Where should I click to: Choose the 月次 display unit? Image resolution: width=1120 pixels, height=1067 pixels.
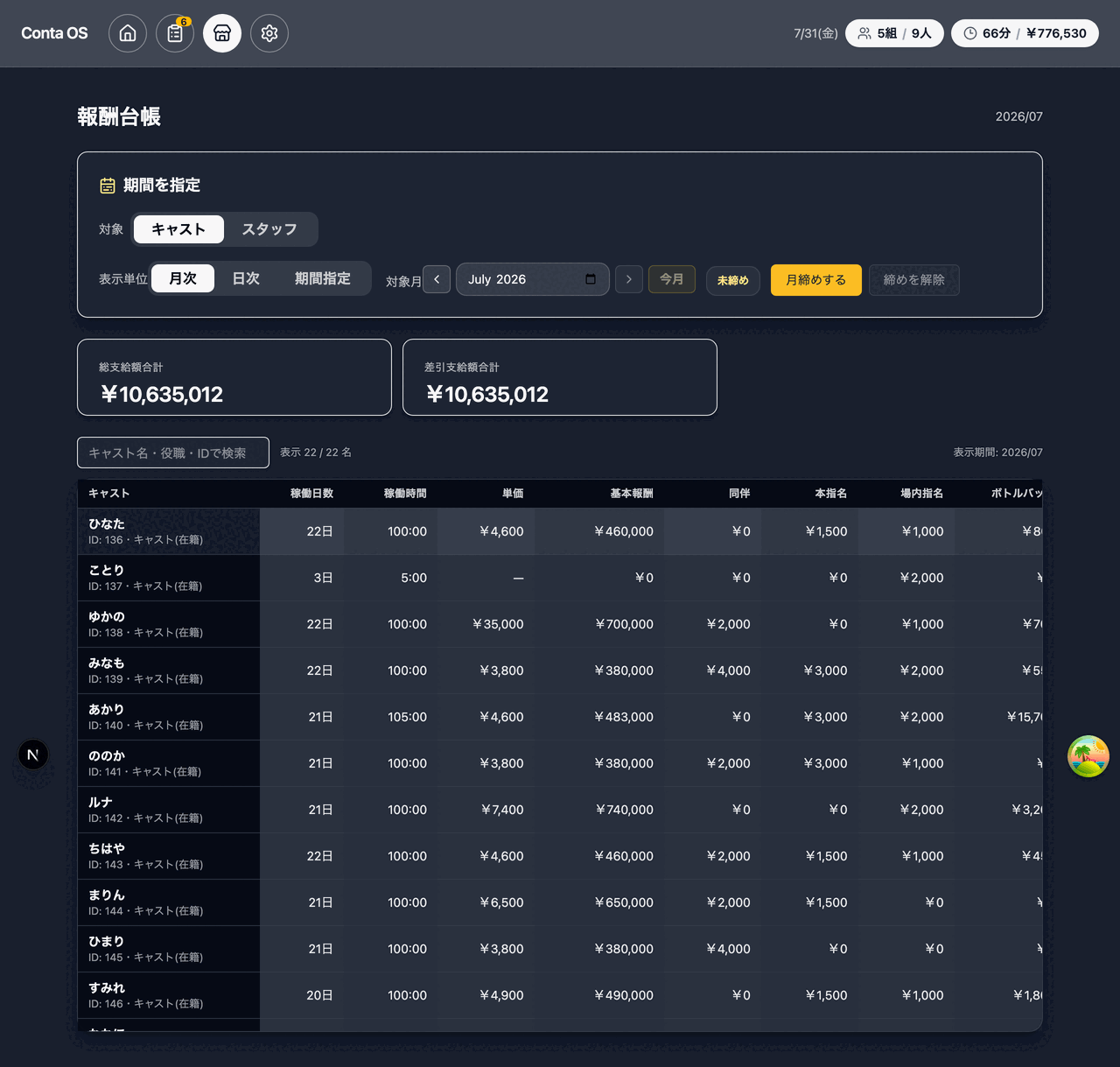click(x=183, y=278)
